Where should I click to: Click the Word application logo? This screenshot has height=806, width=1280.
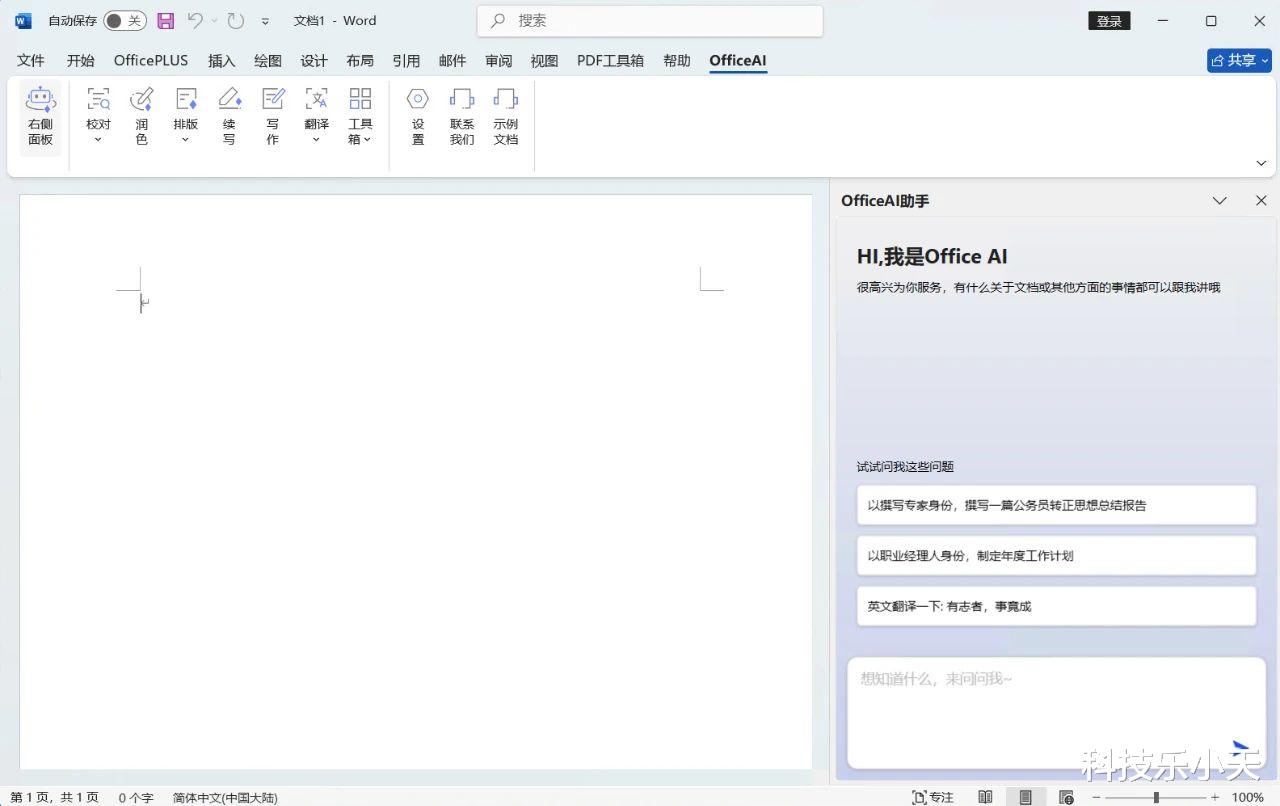click(x=23, y=20)
